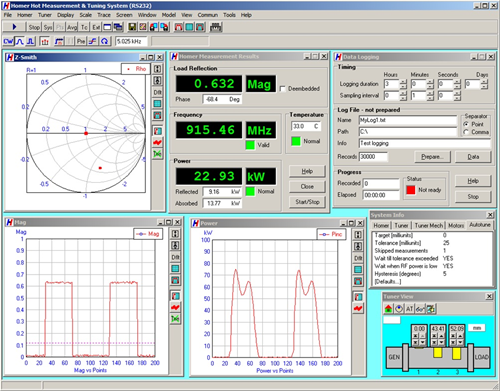Increase the Logging duration Seconds spinner
This screenshot has height=391, width=500.
coord(457,81)
